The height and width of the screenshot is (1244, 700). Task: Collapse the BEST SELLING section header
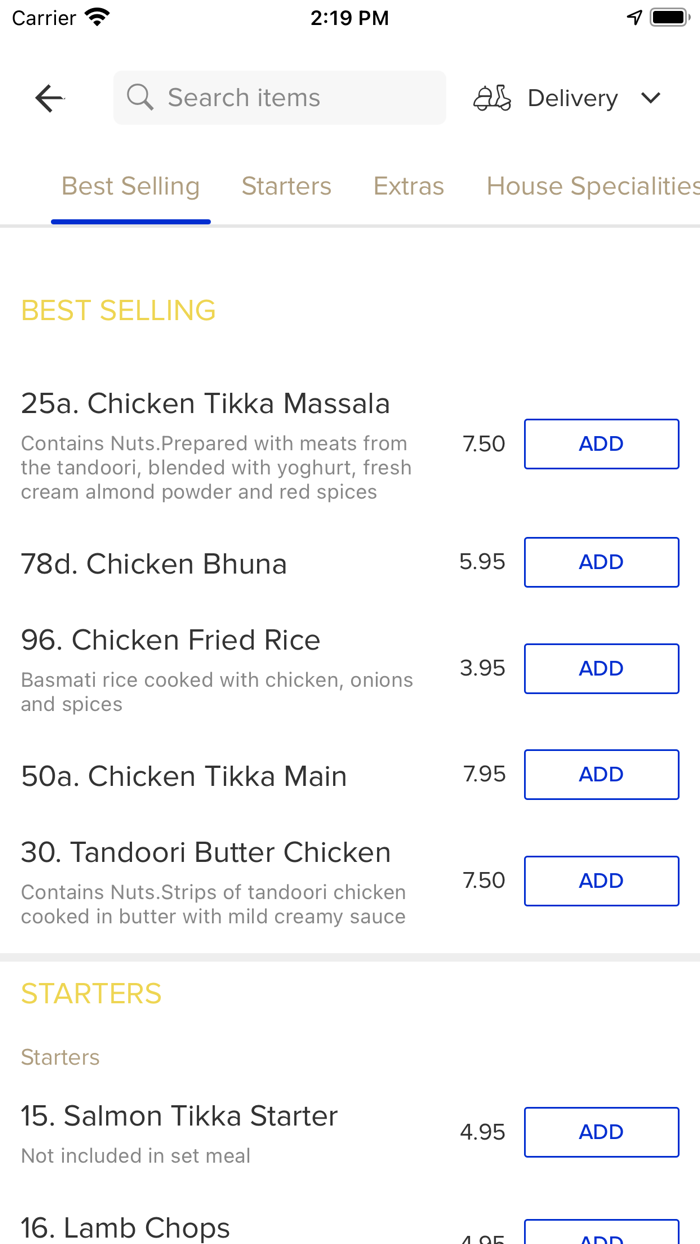coord(117,310)
